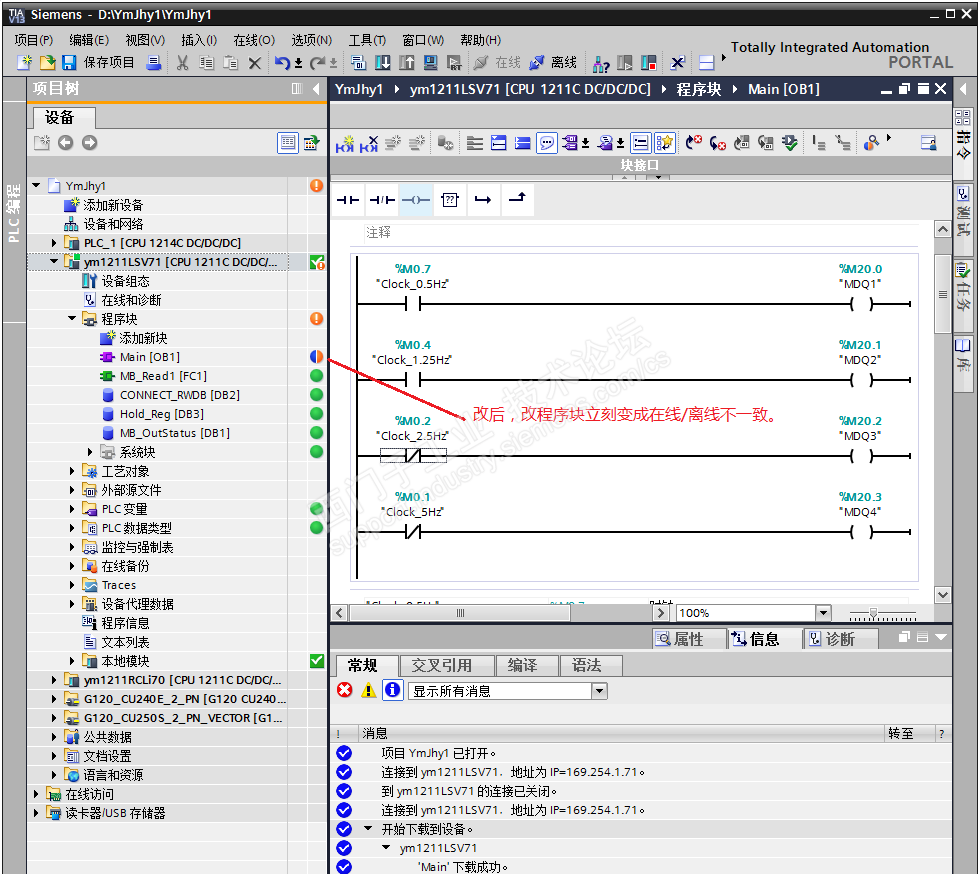Toggle the favorites display in editor toolbar
The width and height of the screenshot is (979, 874).
(665, 143)
